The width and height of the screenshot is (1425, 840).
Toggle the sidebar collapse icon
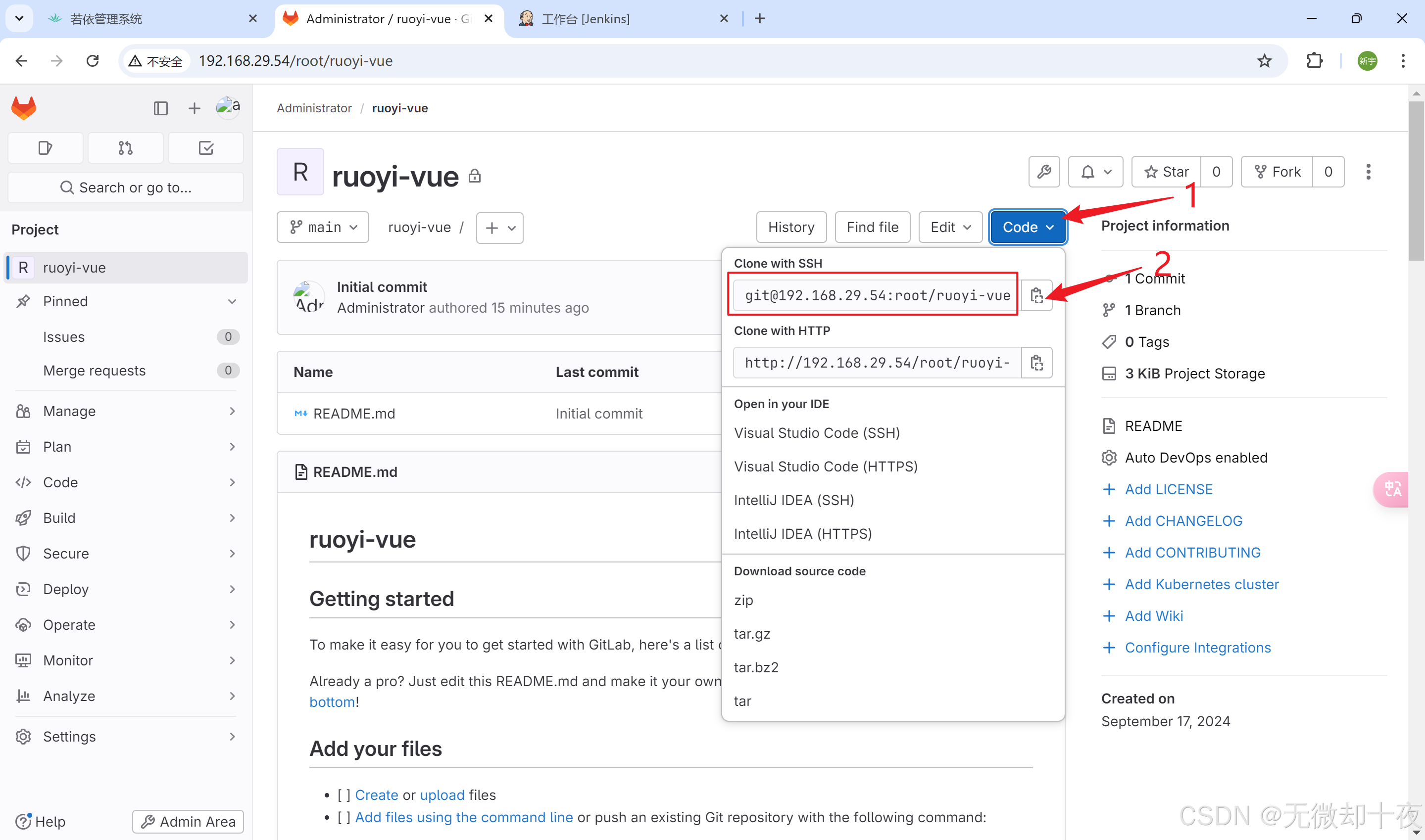click(x=161, y=108)
